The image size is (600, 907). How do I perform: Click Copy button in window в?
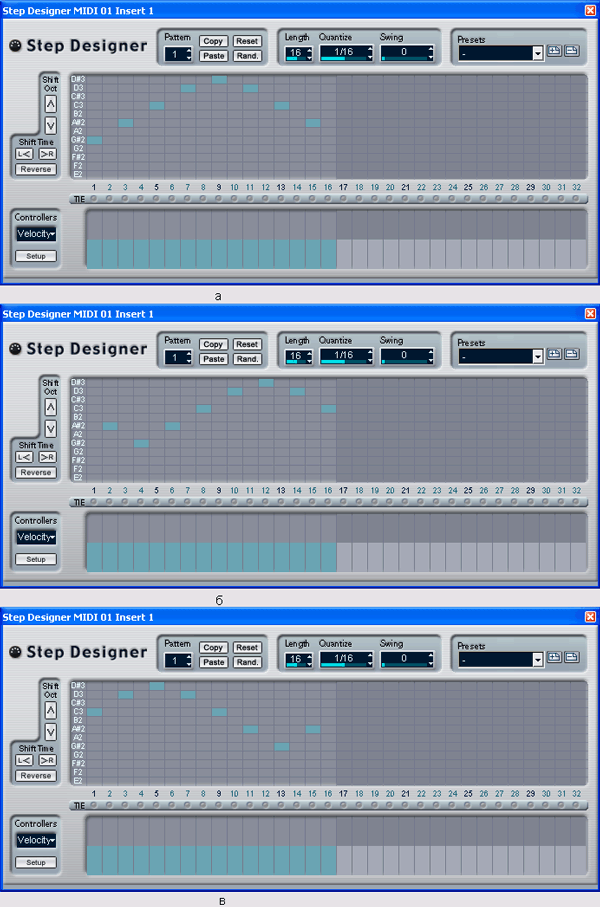click(x=213, y=647)
